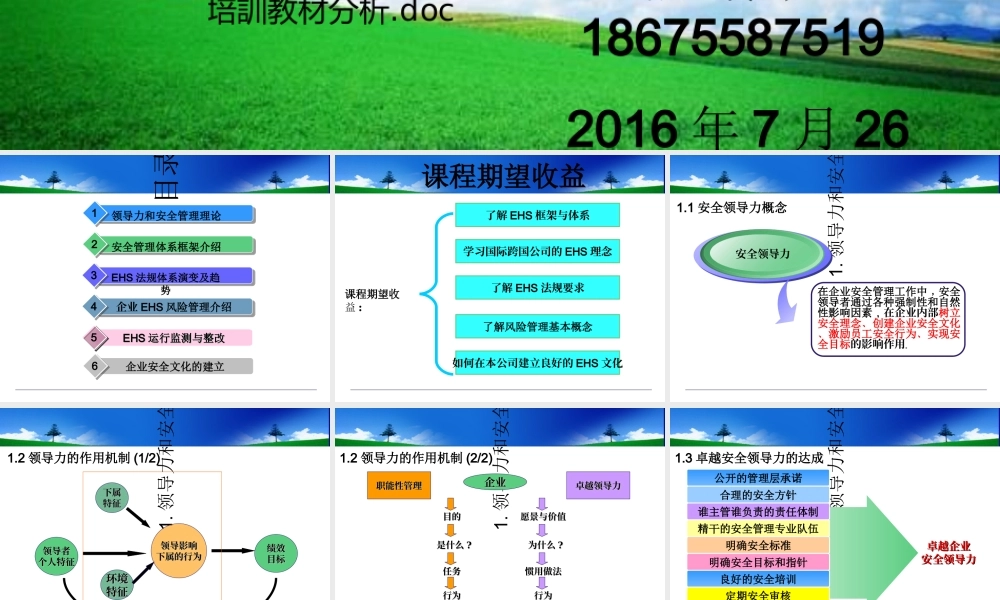The image size is (1000, 600).
Task: Click the 谁主管谁负责的责任体制 bar
Action: (x=758, y=511)
